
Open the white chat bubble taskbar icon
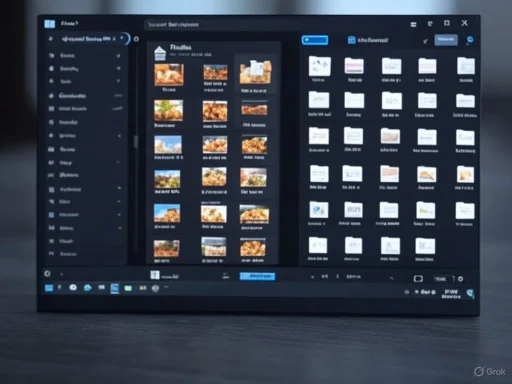click(x=73, y=287)
